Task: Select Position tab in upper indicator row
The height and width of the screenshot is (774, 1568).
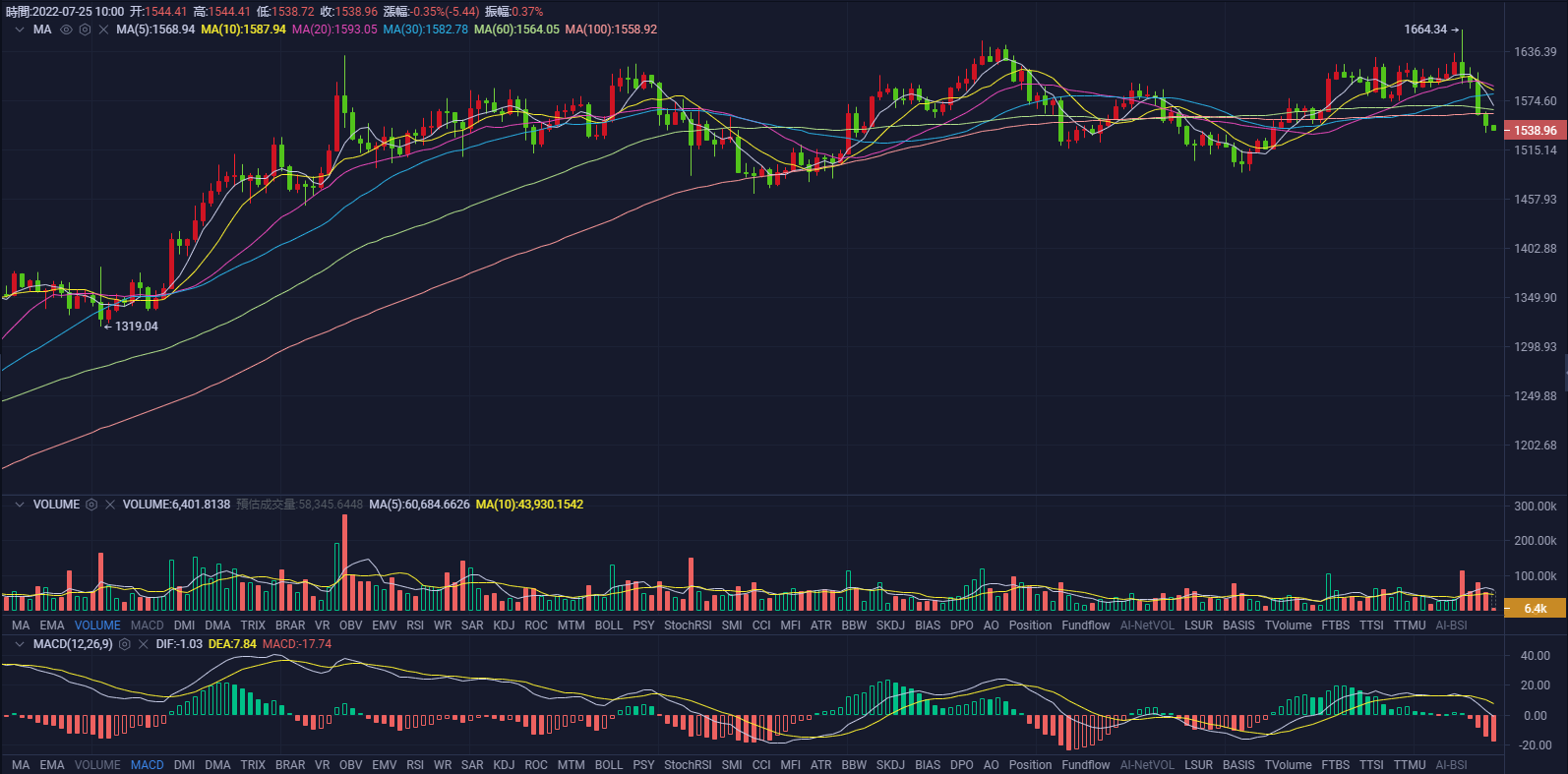Action: coord(1030,625)
